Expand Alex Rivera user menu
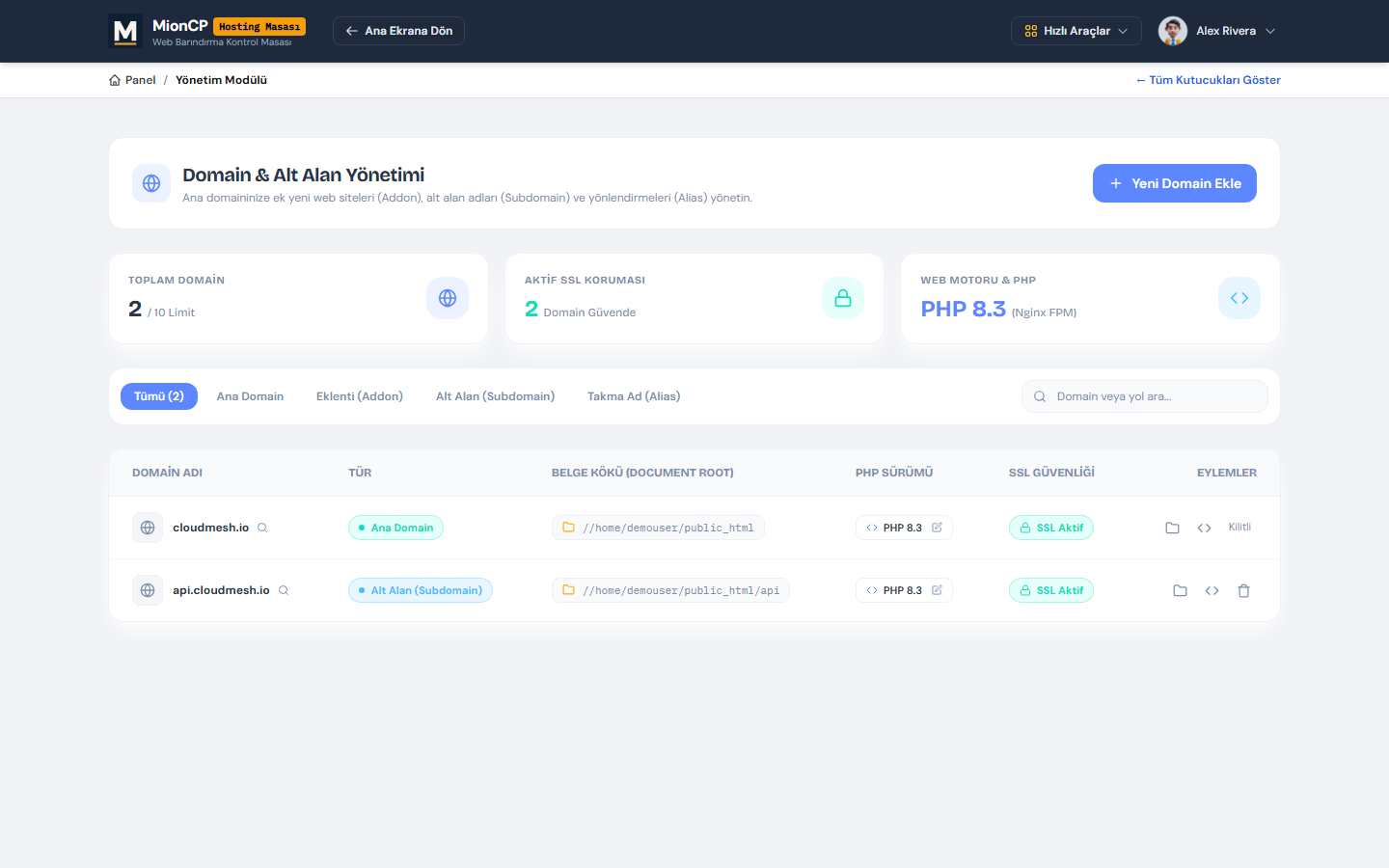The width and height of the screenshot is (1389, 868). click(1217, 31)
